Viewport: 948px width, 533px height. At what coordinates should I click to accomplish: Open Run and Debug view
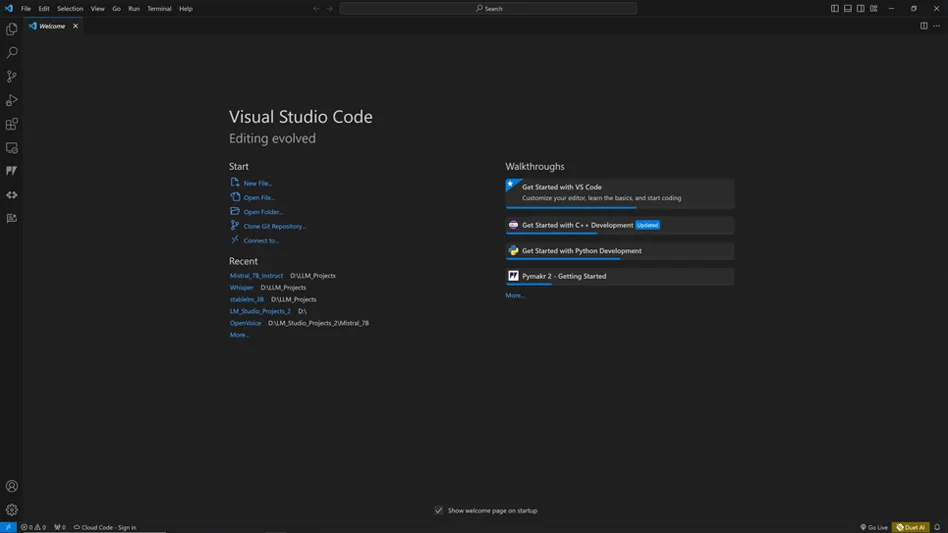(x=11, y=100)
